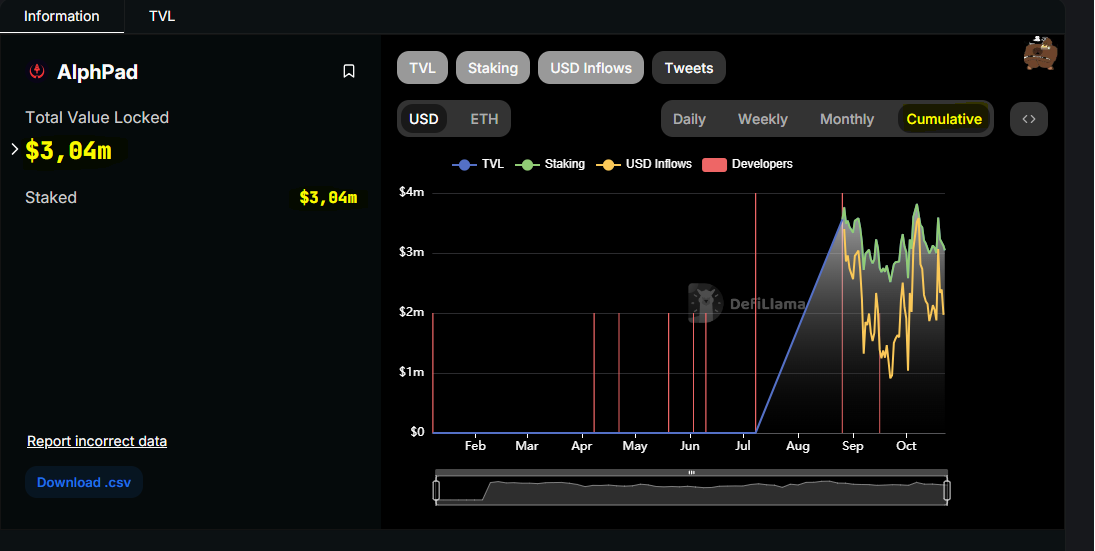This screenshot has height=551, width=1095.
Task: Download the .csv file
Action: (x=84, y=483)
